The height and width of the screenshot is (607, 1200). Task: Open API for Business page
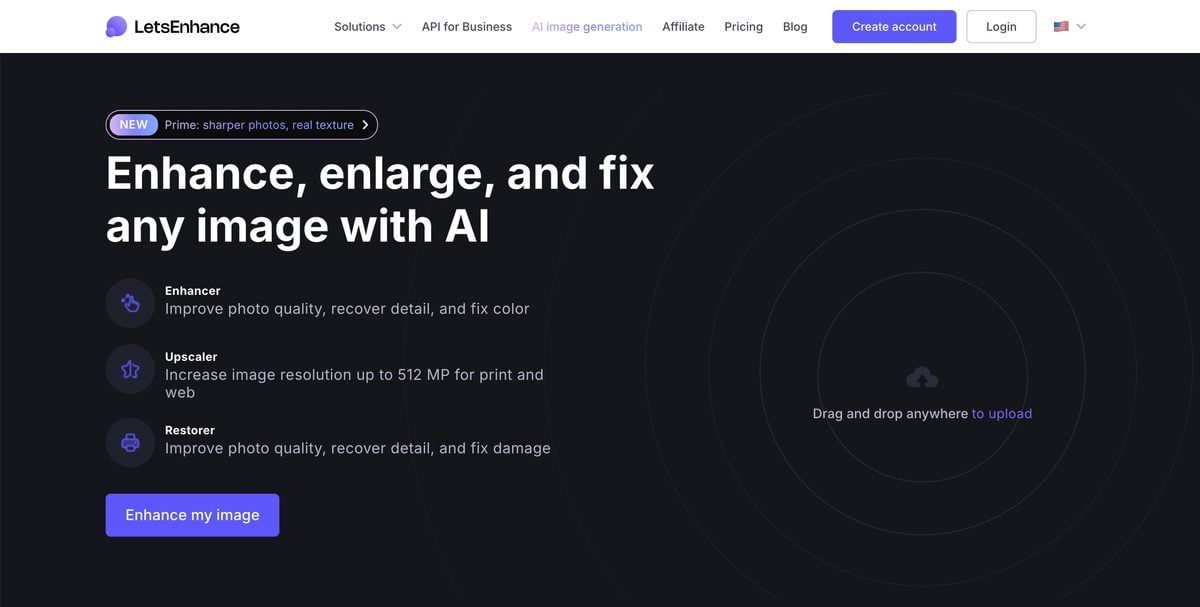click(x=467, y=27)
